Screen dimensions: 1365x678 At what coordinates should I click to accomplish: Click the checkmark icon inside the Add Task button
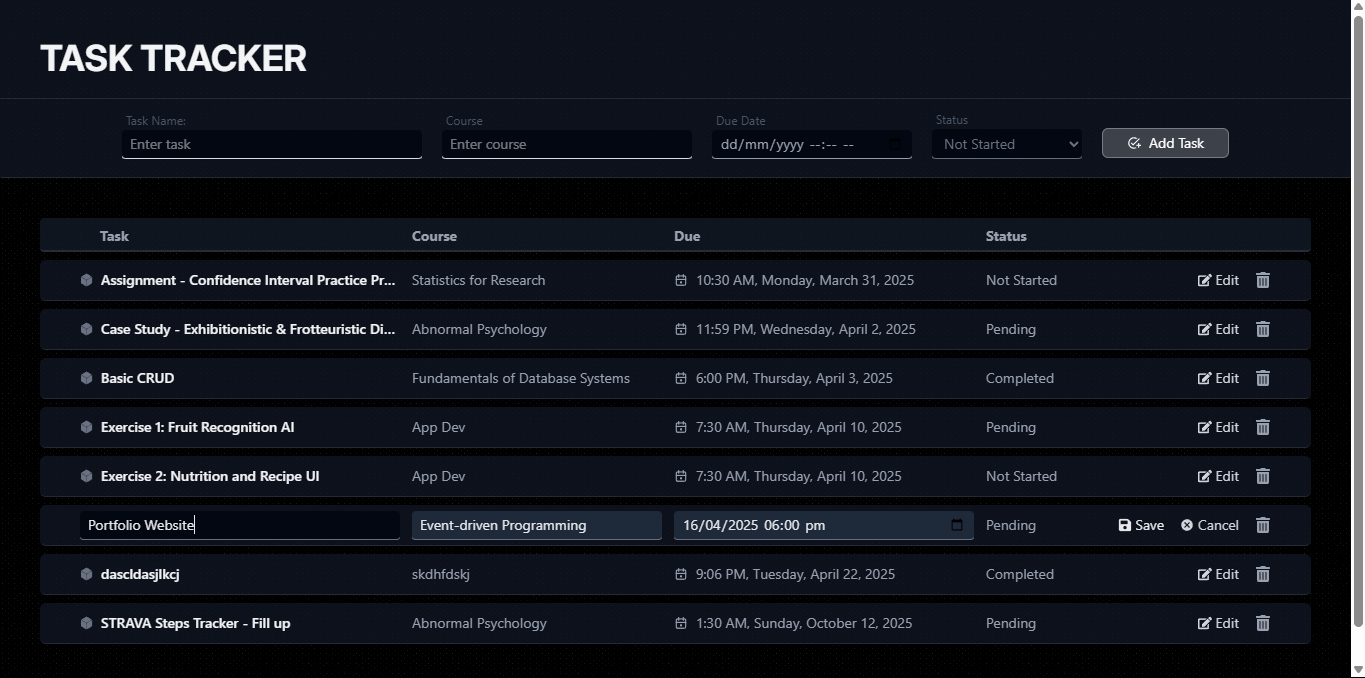(x=1134, y=143)
